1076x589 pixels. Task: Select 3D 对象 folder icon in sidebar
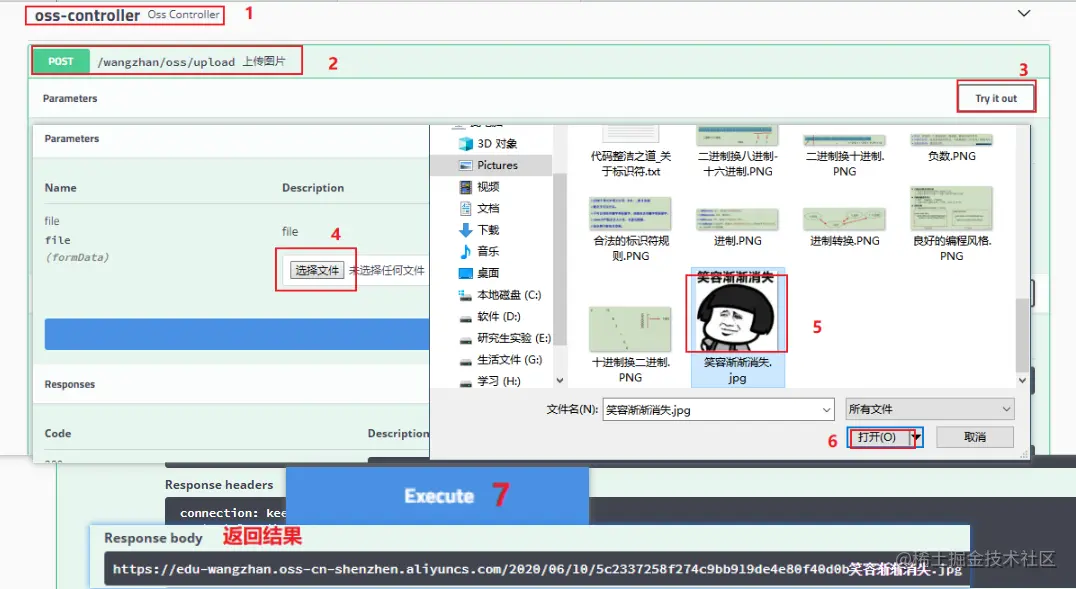(x=466, y=143)
